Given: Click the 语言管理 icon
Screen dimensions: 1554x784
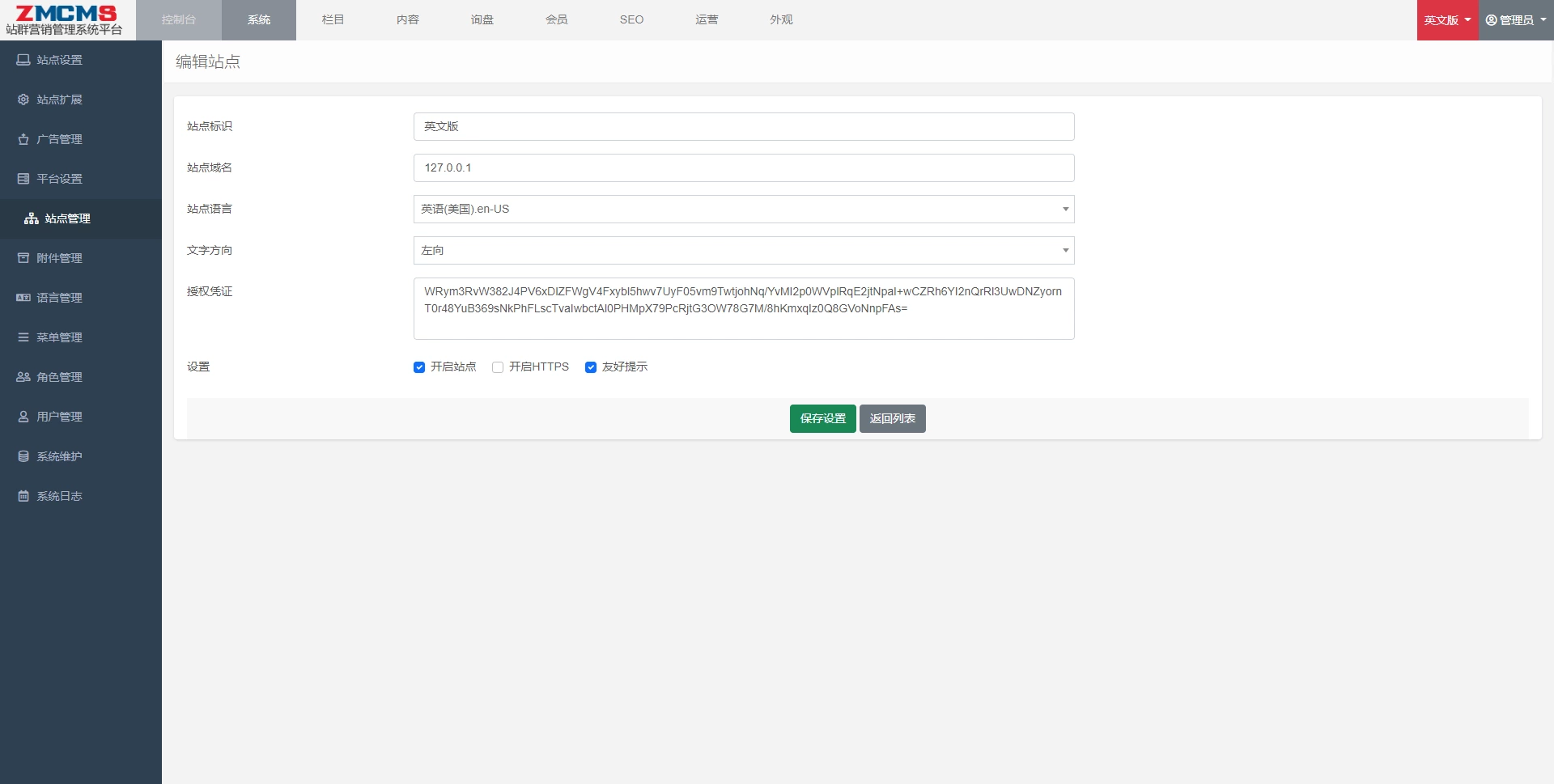Looking at the screenshot, I should coord(23,298).
